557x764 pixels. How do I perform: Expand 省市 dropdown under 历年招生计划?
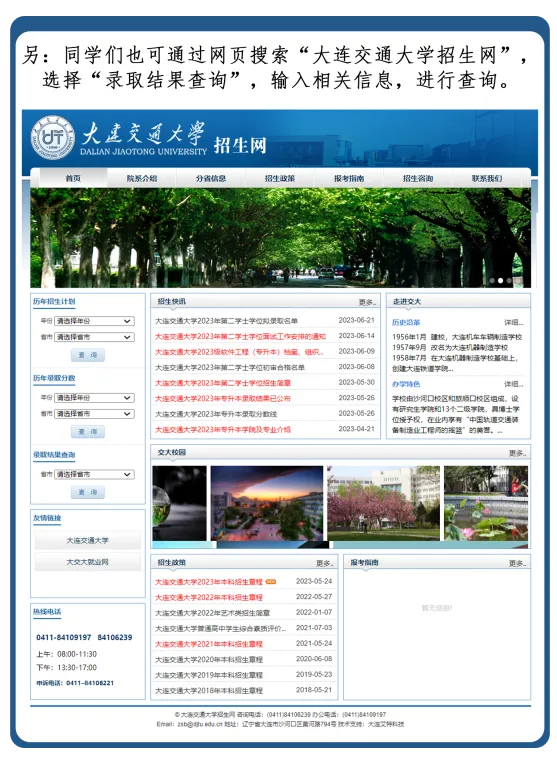click(x=95, y=337)
